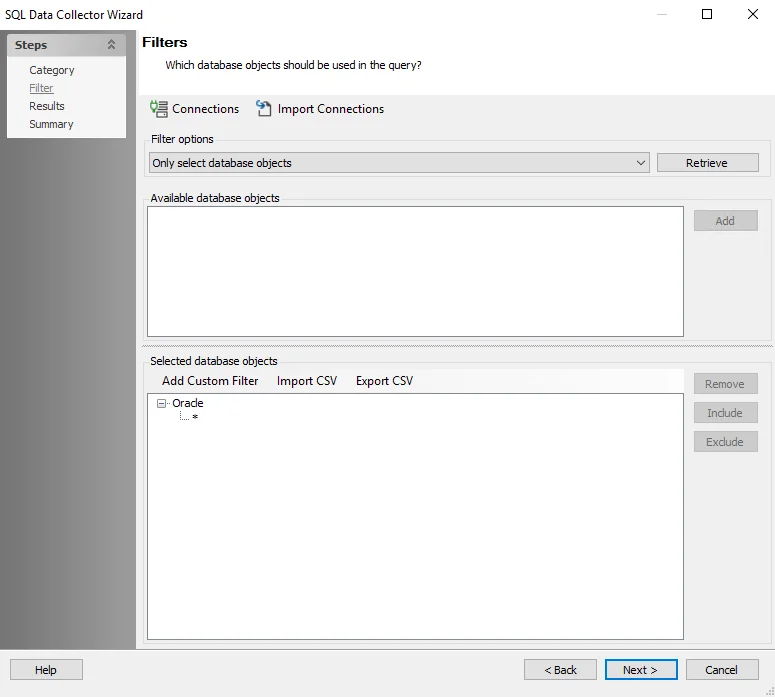This screenshot has height=697, width=775.
Task: Maximize the wizard window
Action: point(707,14)
